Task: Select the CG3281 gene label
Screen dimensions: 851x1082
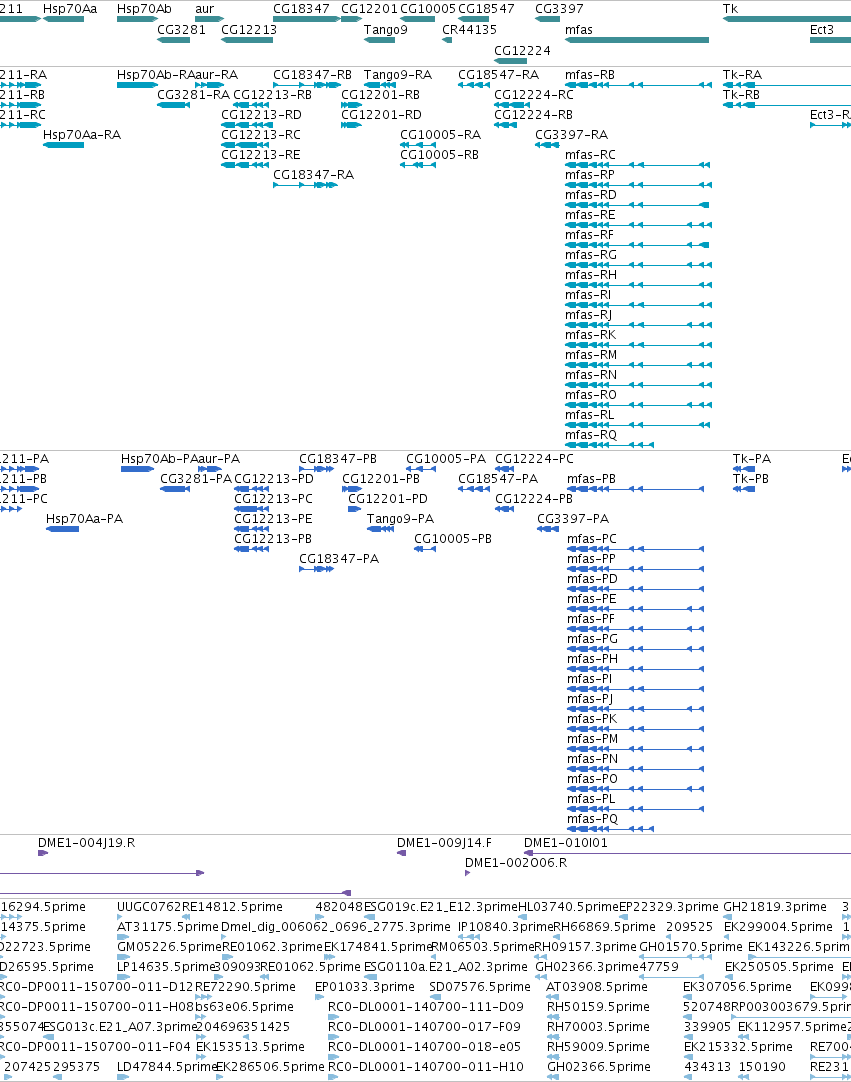Action: coord(182,30)
